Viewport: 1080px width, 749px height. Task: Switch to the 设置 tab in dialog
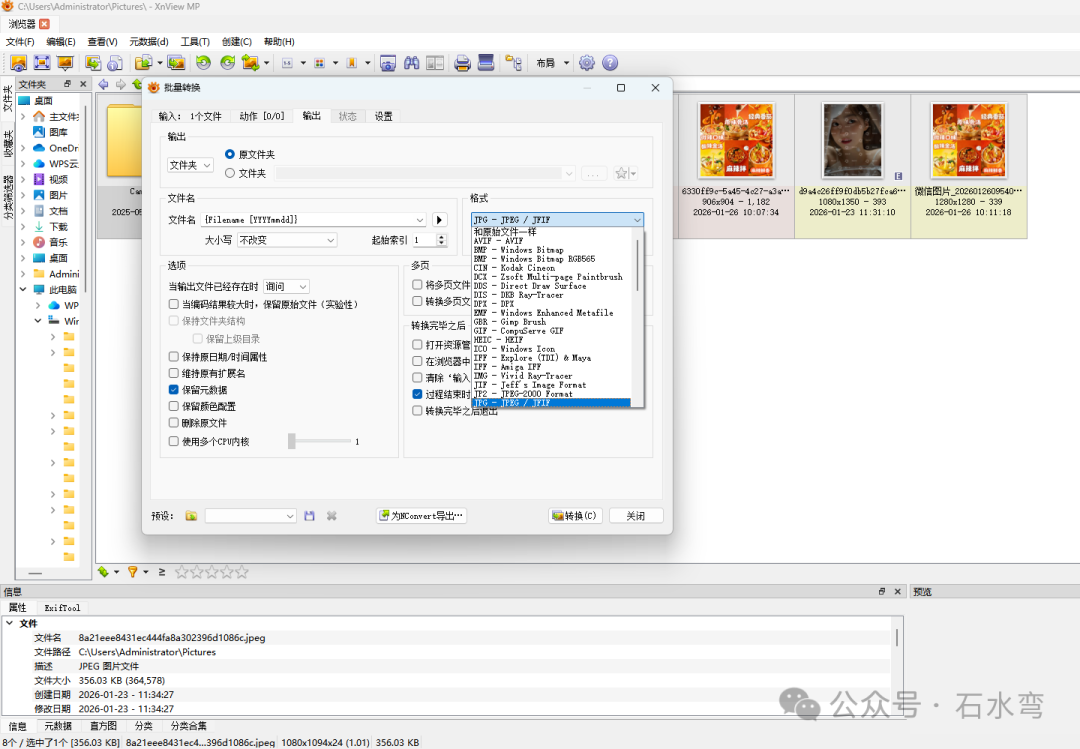[384, 116]
